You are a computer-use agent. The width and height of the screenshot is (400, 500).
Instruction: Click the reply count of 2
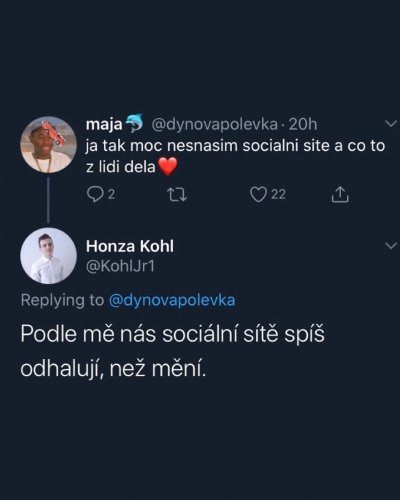click(112, 194)
